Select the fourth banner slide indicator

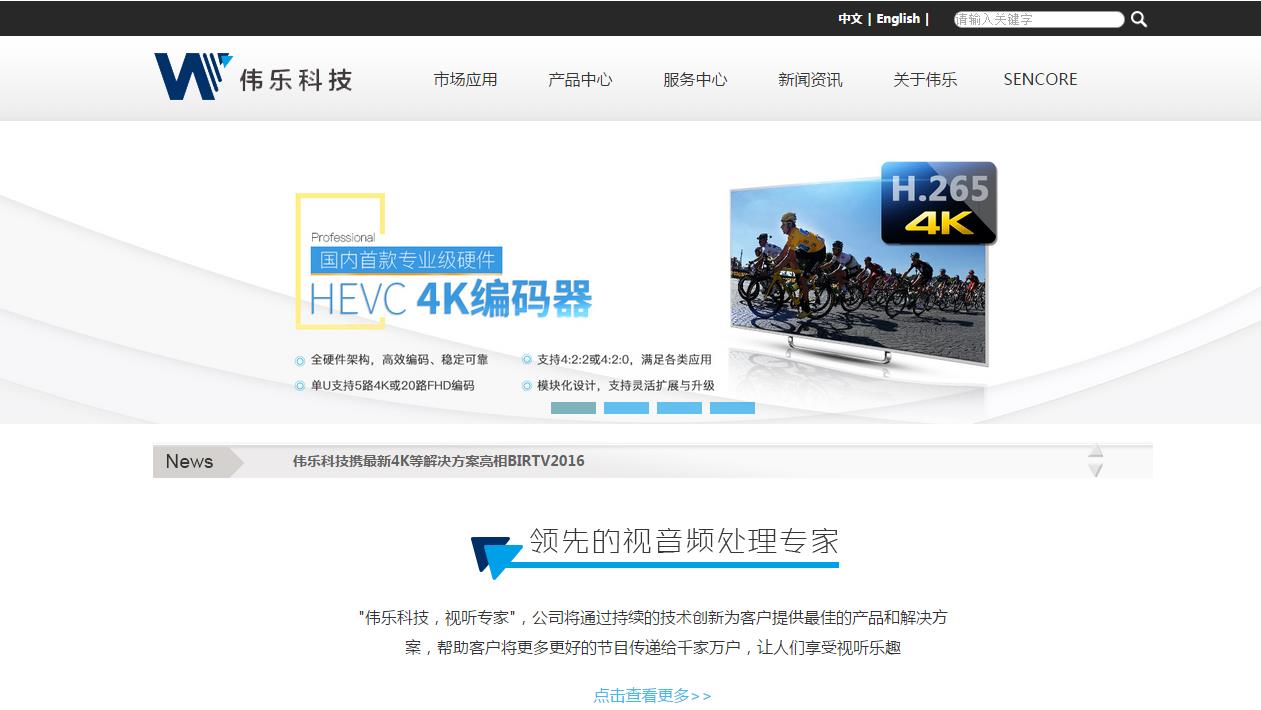tap(732, 408)
